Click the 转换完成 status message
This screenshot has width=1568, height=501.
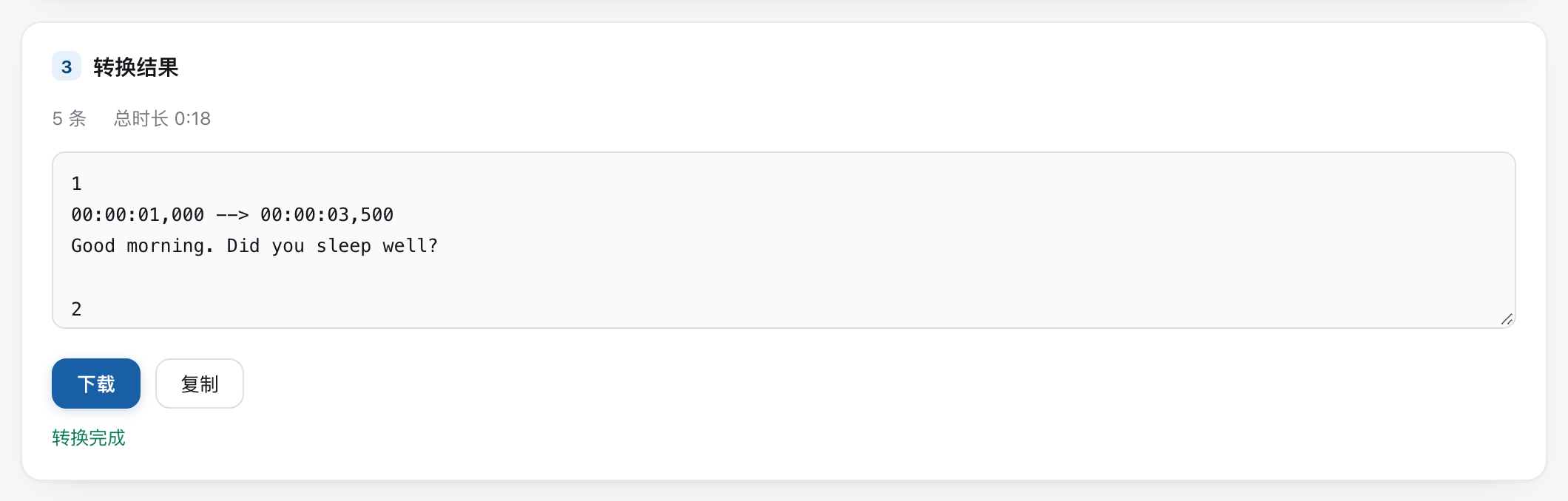point(89,437)
